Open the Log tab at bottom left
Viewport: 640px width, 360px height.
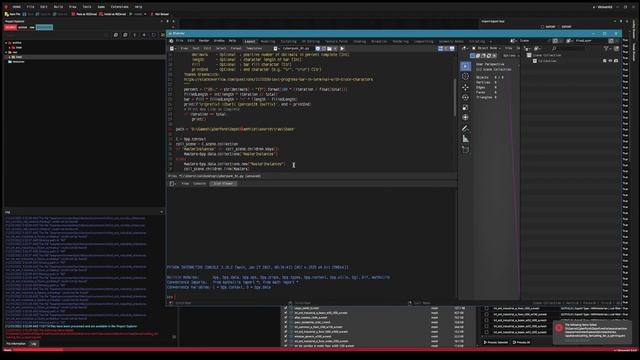tap(33, 344)
